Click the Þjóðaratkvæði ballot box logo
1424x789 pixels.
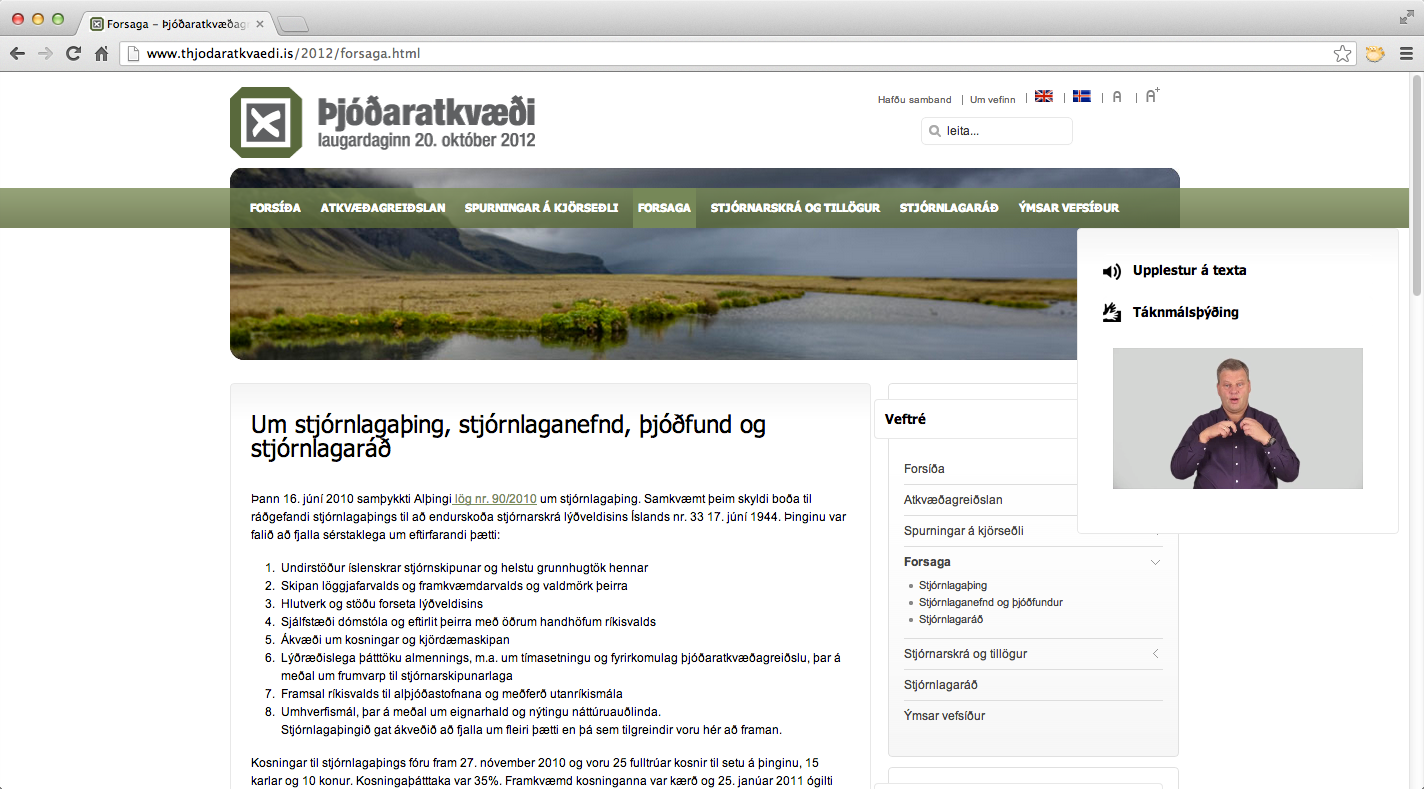(x=266, y=123)
